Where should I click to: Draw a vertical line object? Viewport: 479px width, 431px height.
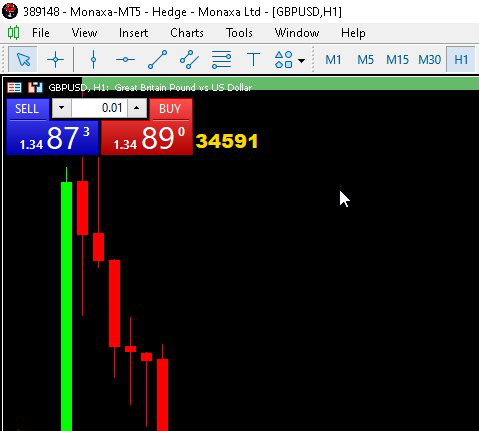pyautogui.click(x=93, y=60)
